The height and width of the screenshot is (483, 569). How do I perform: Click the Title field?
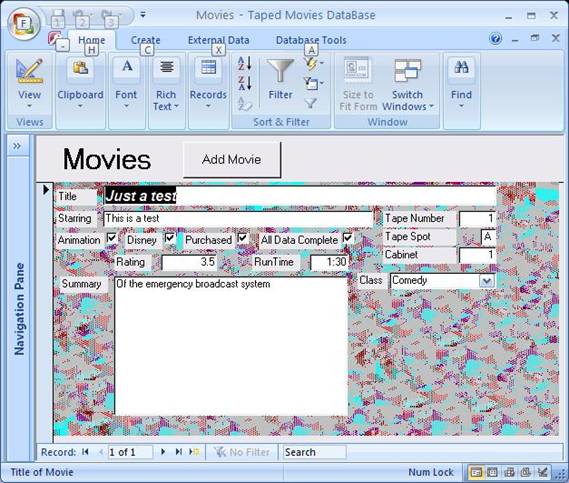pos(300,196)
